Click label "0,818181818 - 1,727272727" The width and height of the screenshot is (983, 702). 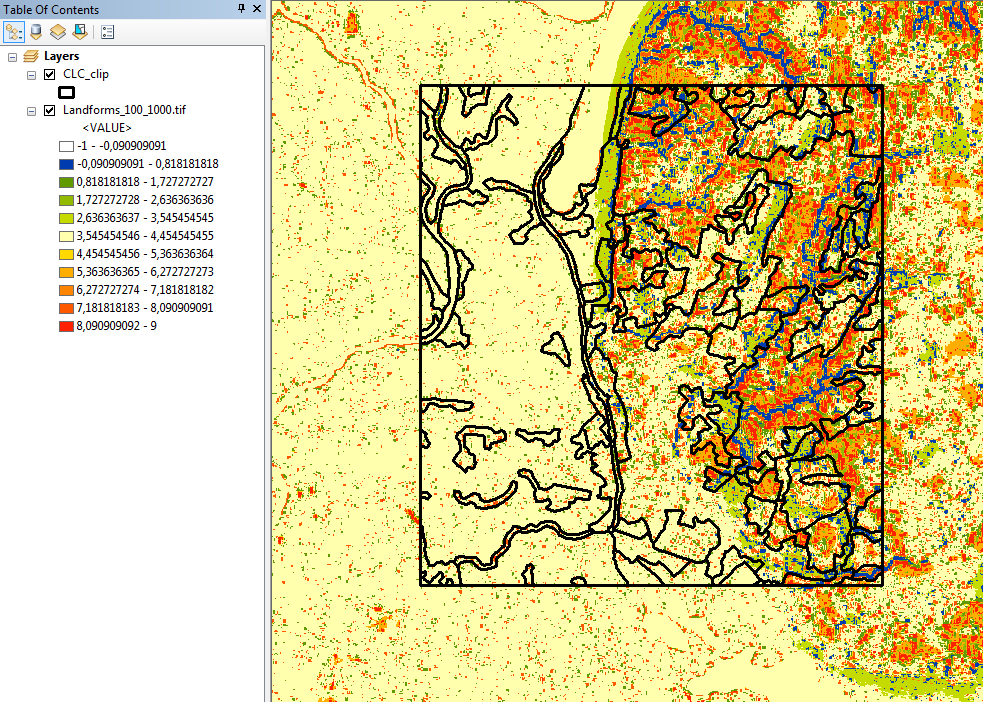(145, 182)
